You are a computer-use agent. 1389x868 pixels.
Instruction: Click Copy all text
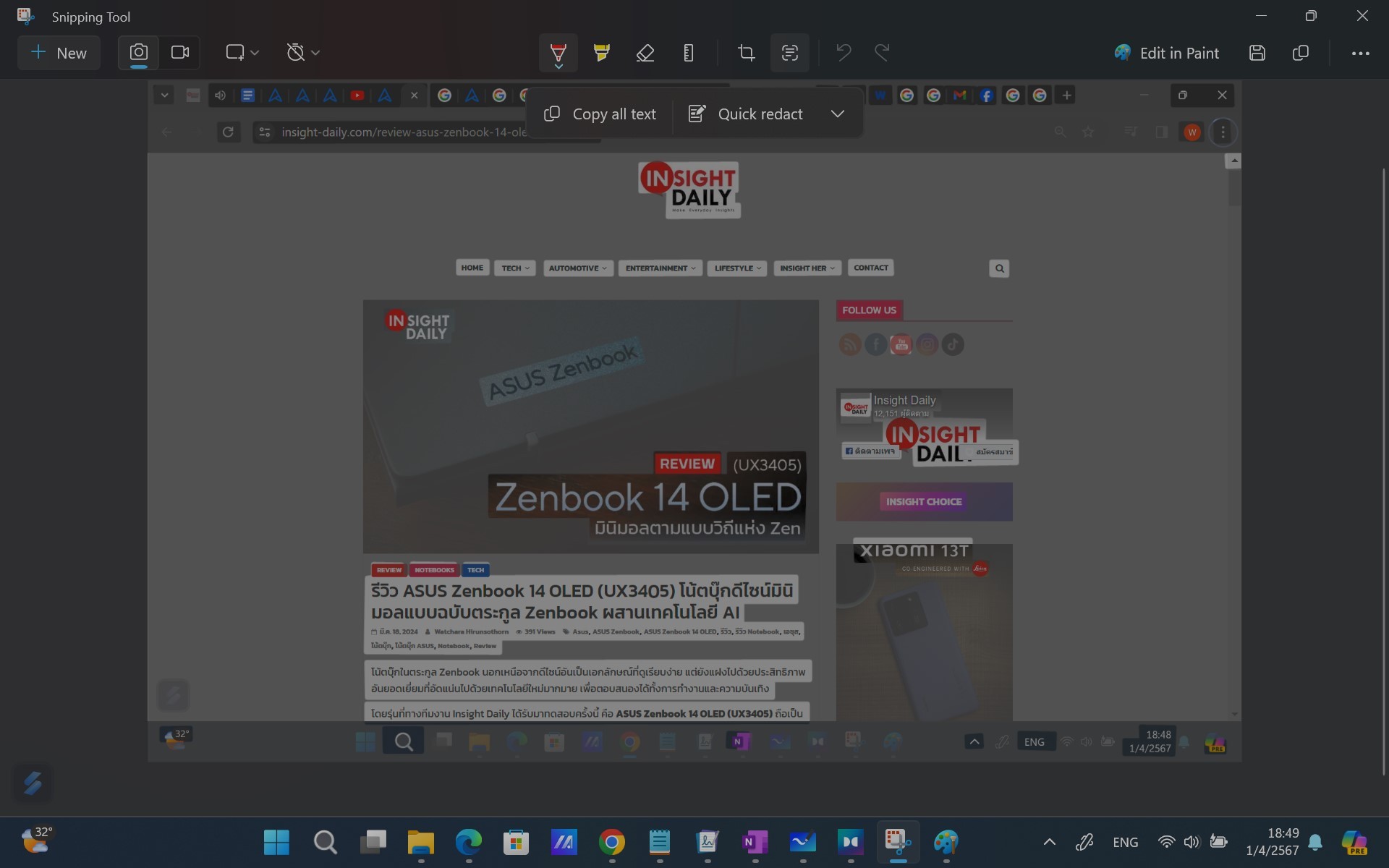pos(600,114)
